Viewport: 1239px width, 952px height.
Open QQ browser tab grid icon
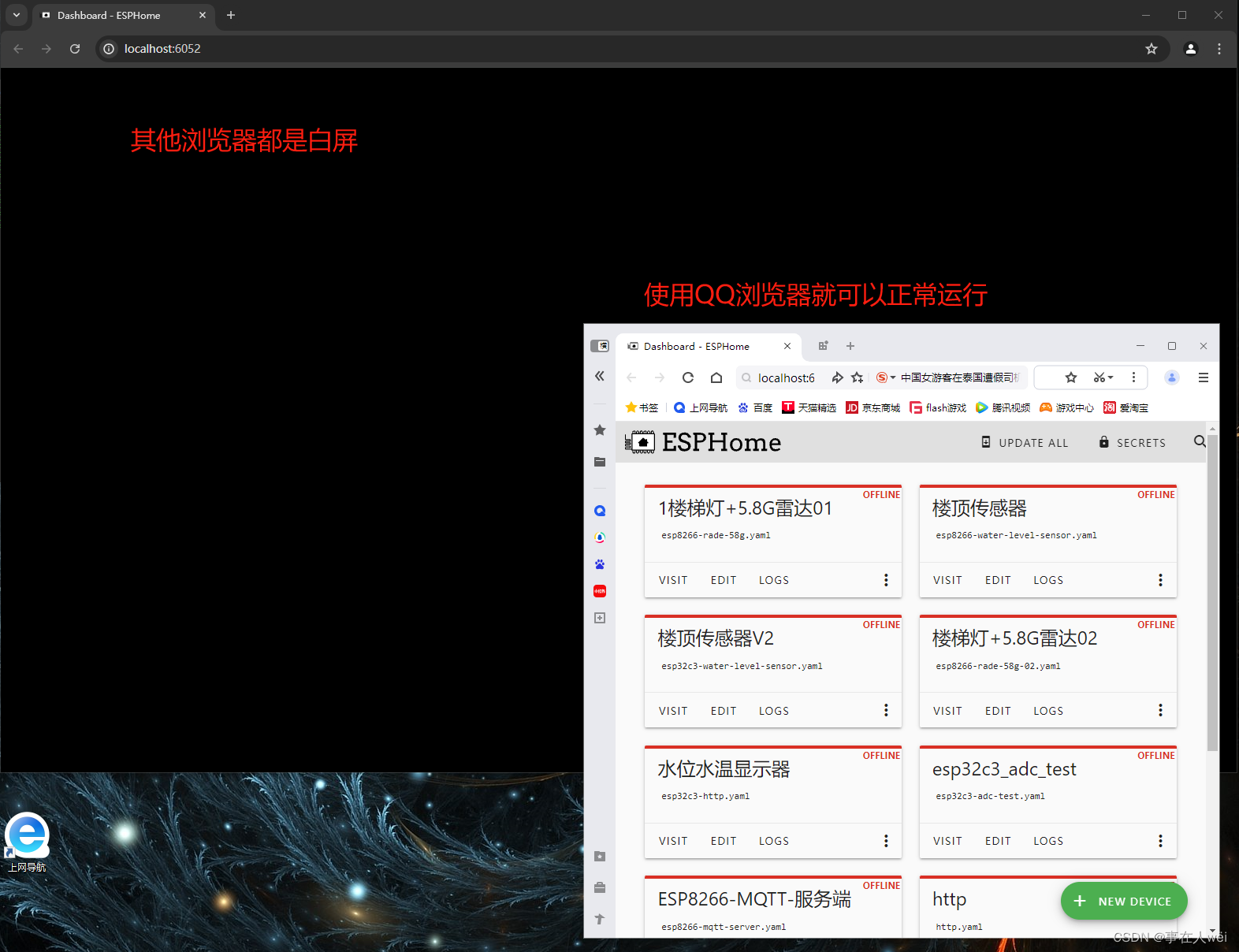point(823,346)
